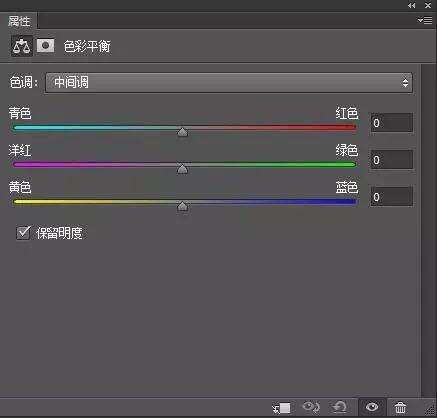Toggle the 保留明度 checkbox
This screenshot has width=437, height=418.
pos(23,233)
